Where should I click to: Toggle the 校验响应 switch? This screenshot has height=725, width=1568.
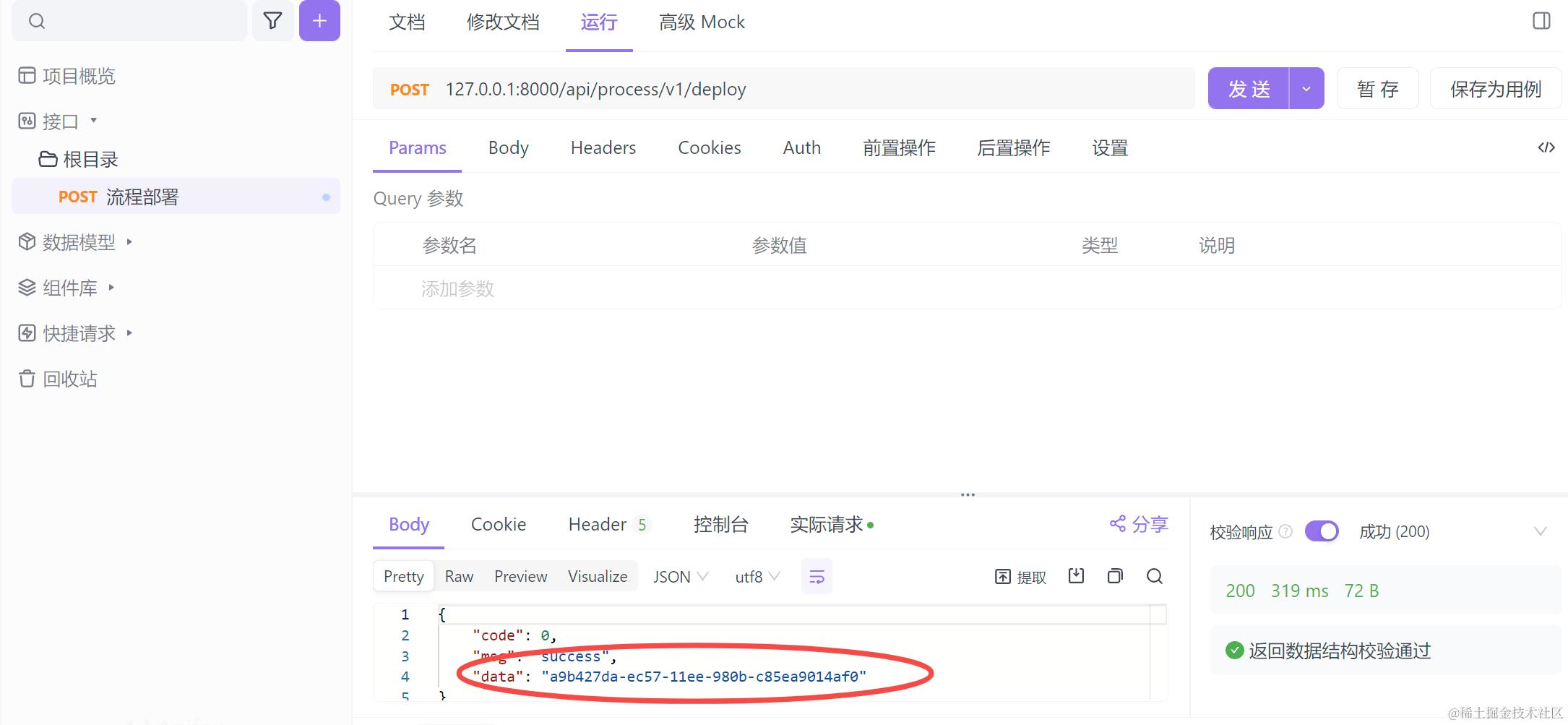pos(1322,531)
